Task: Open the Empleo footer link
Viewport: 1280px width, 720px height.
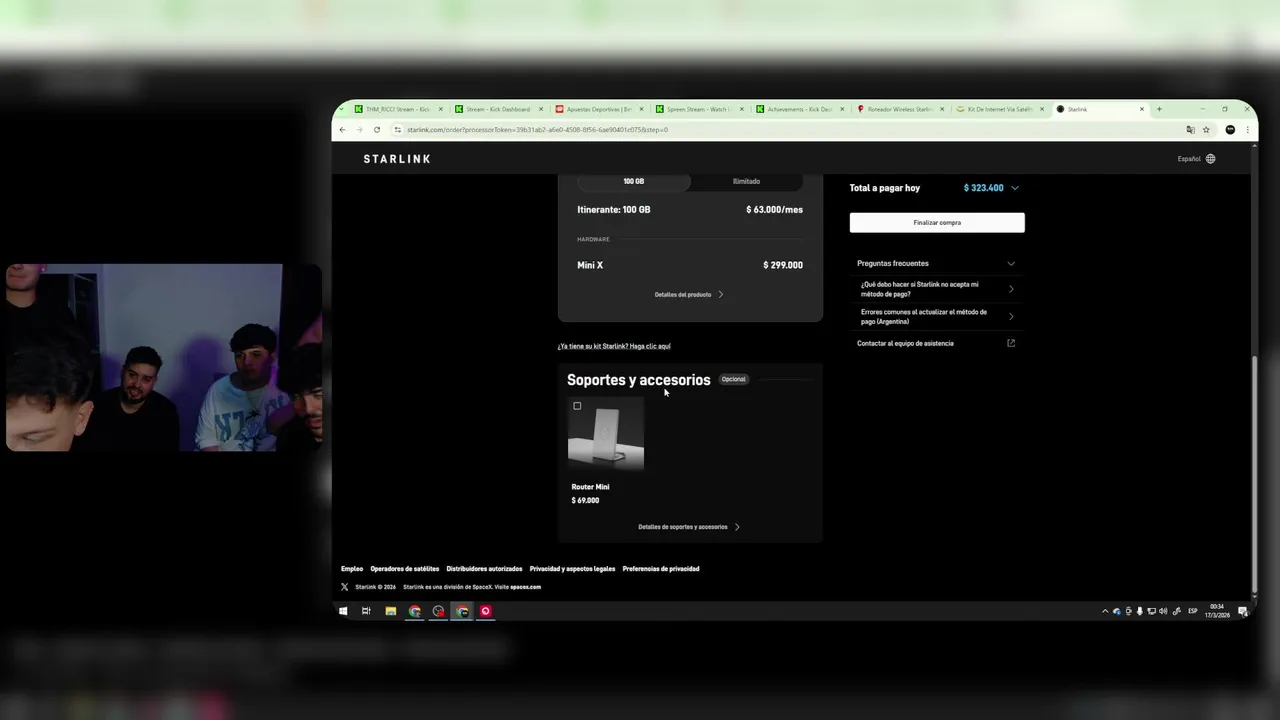Action: click(x=352, y=569)
